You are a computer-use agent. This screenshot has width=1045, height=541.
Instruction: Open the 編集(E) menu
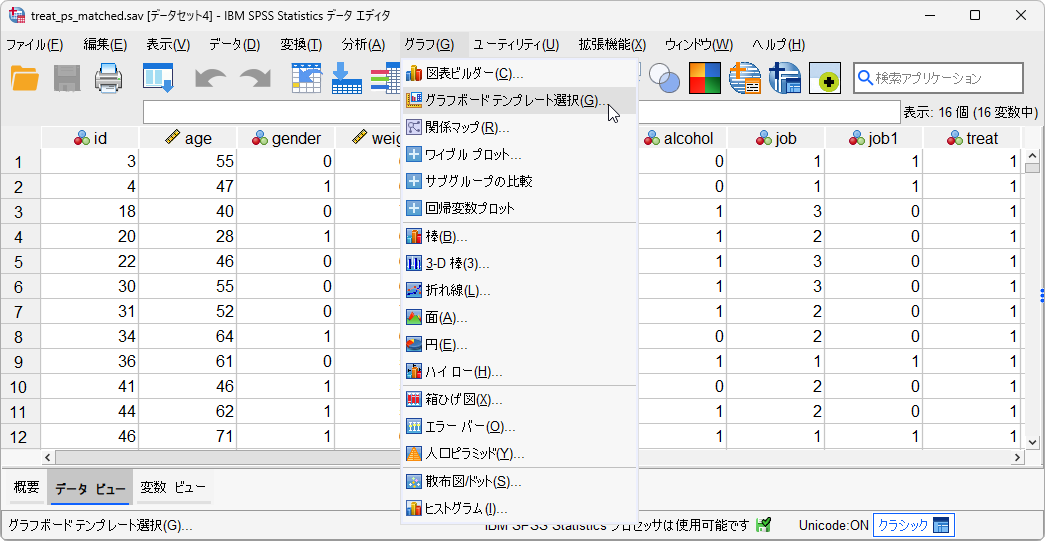coord(105,45)
